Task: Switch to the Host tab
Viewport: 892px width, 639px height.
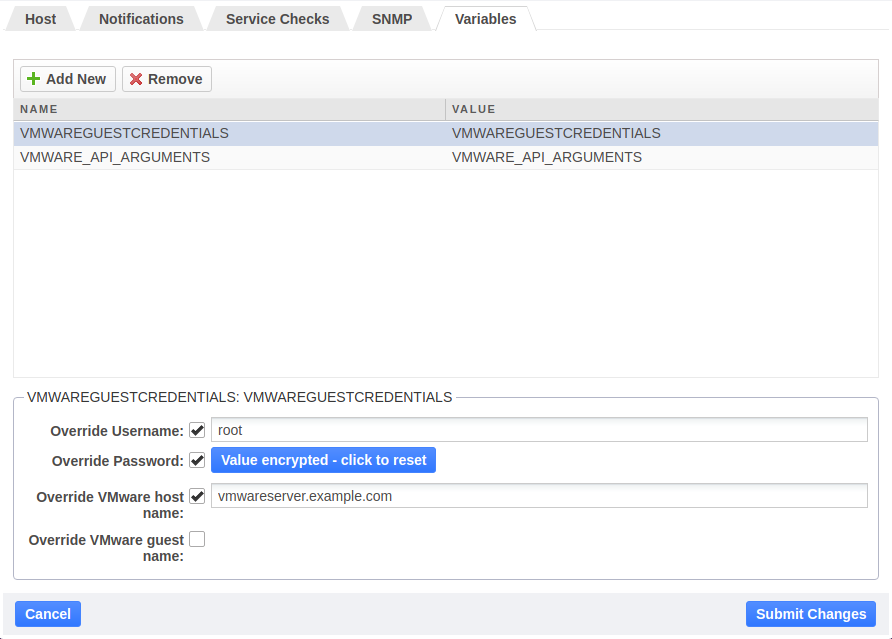Action: pyautogui.click(x=40, y=18)
